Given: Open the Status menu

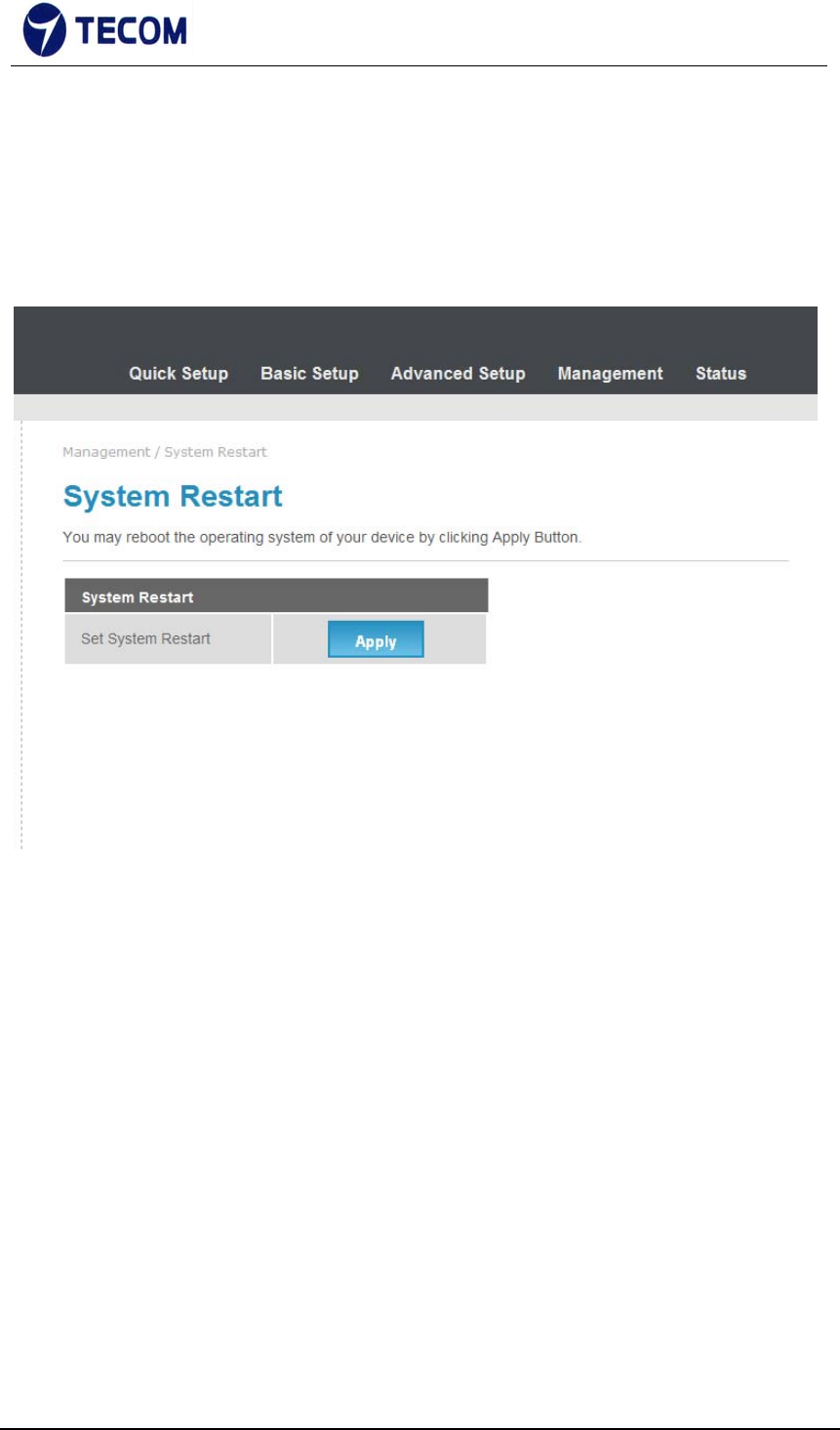Looking at the screenshot, I should click(x=721, y=374).
